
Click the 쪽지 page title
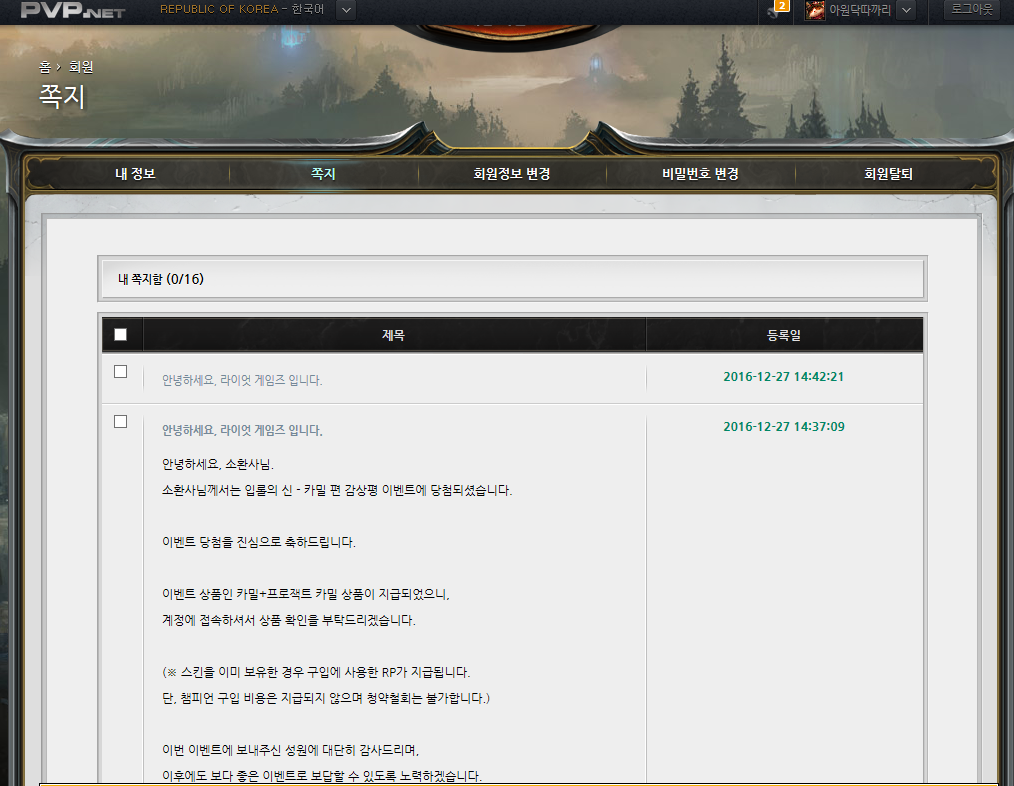[x=62, y=96]
